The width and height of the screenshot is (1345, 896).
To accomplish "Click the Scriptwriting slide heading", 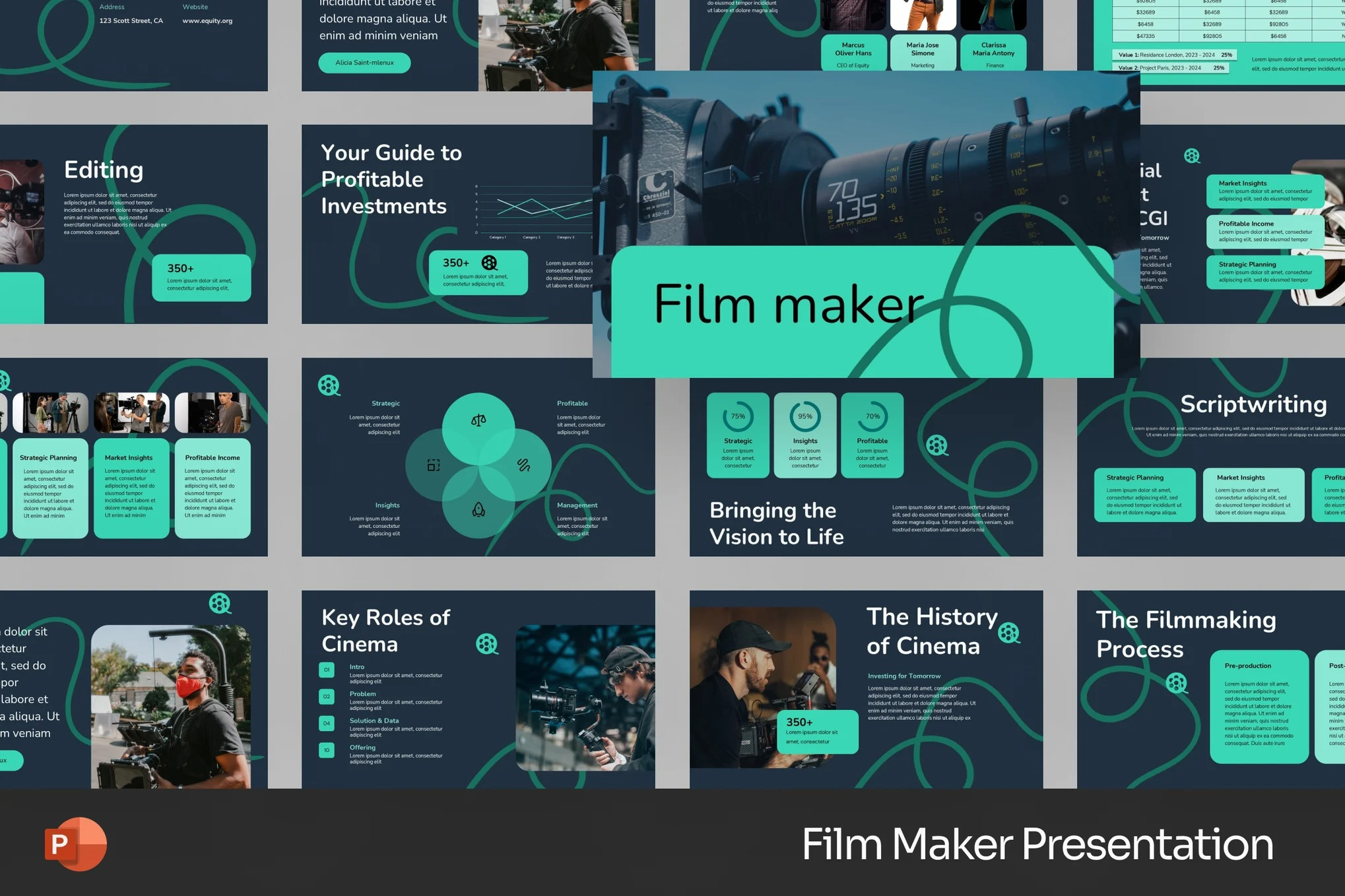I will pos(1253,404).
